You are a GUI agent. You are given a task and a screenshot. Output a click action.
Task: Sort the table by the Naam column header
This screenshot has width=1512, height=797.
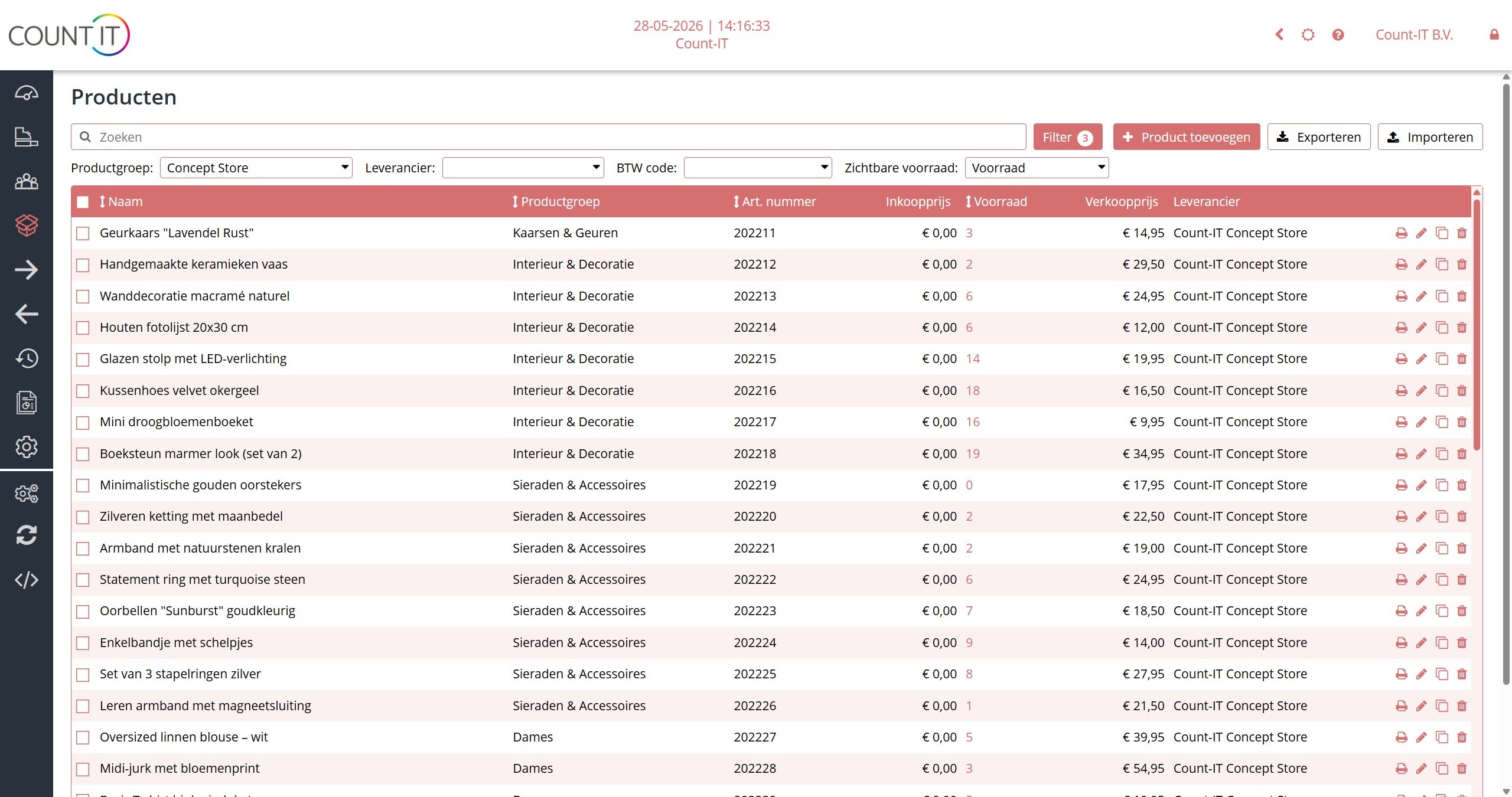121,201
